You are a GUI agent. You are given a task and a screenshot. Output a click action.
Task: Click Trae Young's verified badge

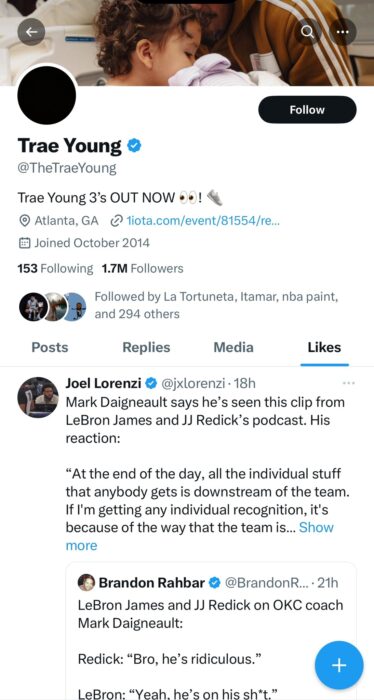[x=135, y=146]
